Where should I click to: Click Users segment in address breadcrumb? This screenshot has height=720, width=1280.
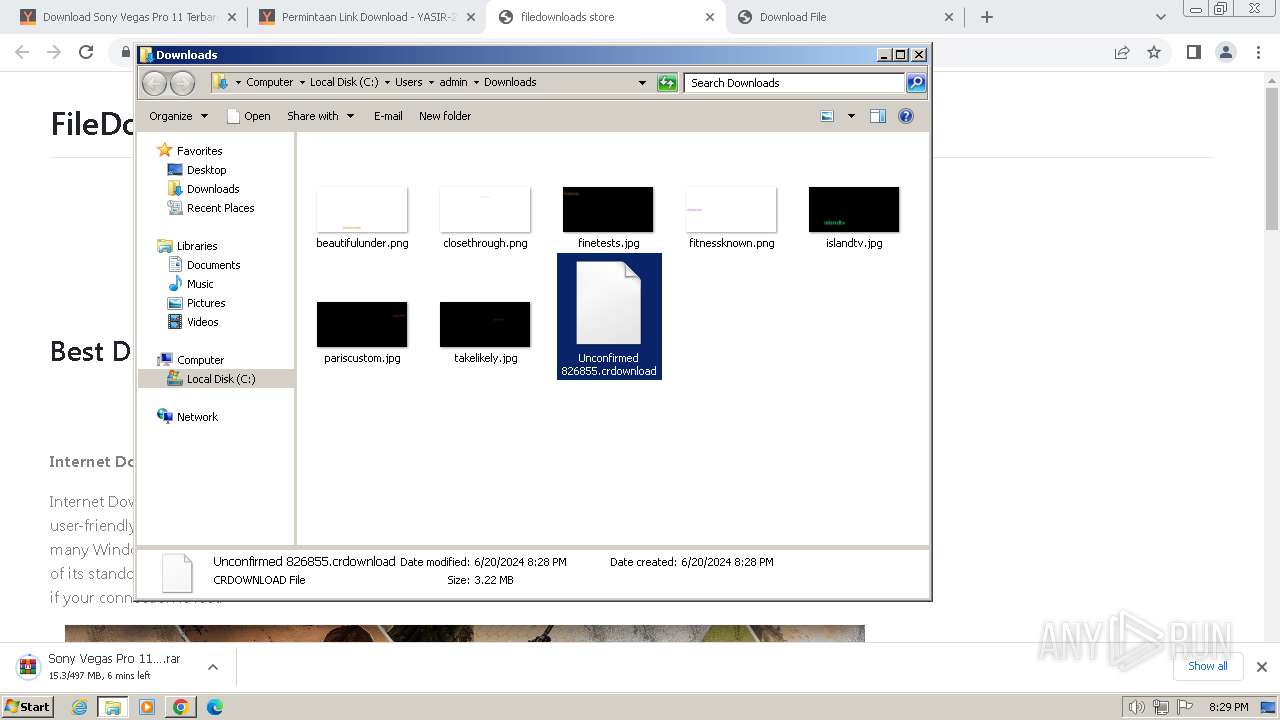click(408, 82)
